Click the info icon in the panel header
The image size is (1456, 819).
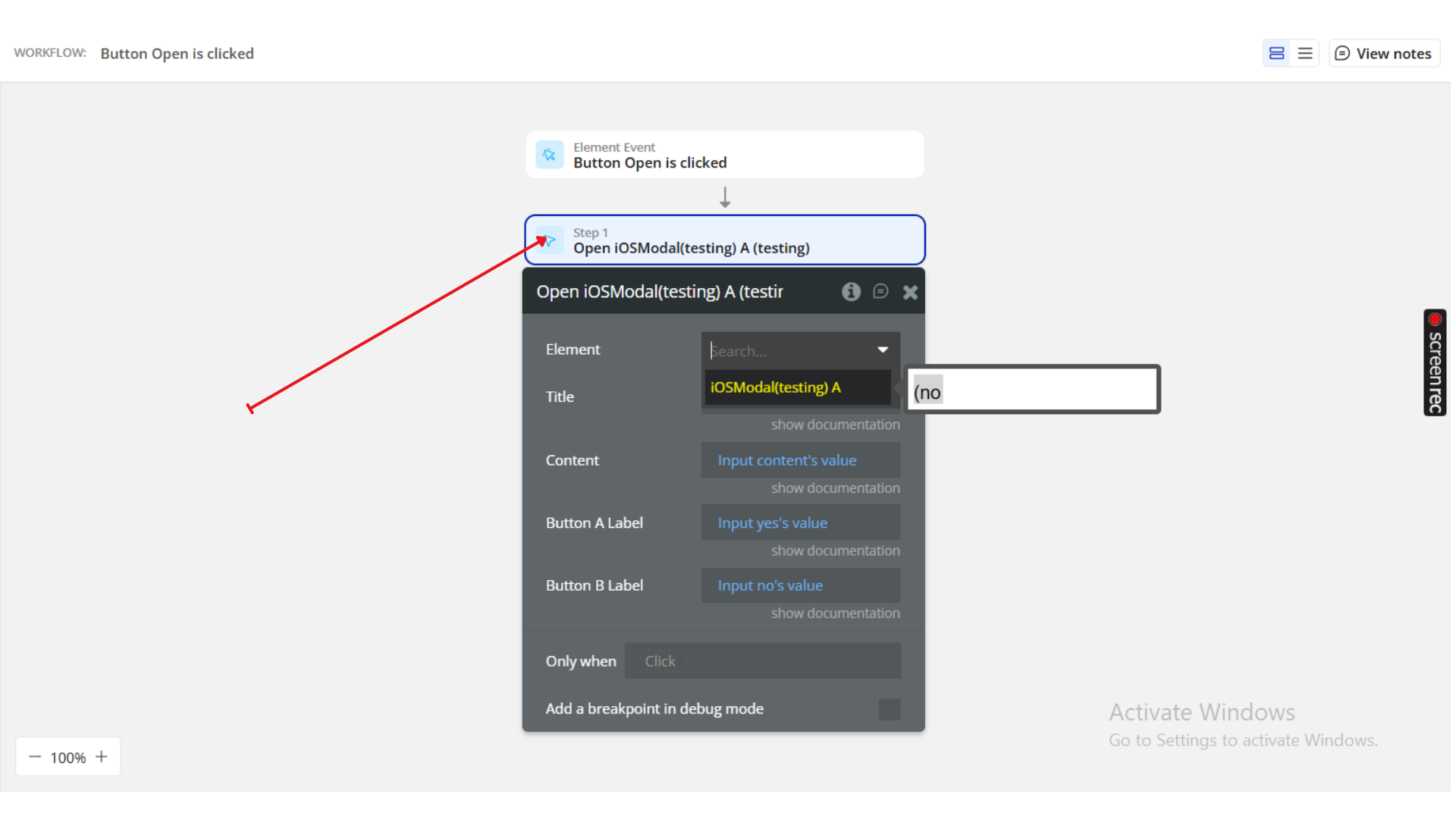[851, 292]
